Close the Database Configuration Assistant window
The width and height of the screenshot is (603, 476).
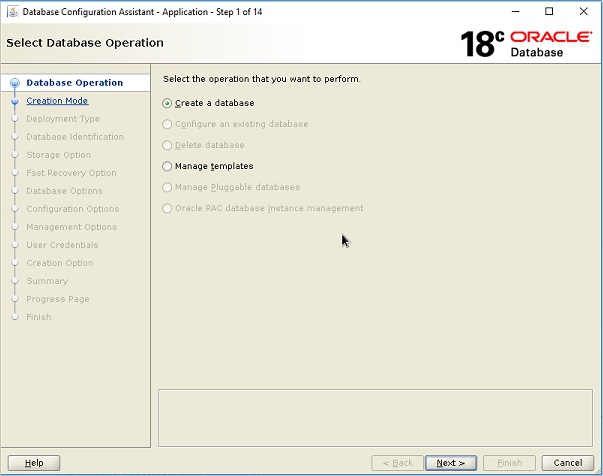583,12
